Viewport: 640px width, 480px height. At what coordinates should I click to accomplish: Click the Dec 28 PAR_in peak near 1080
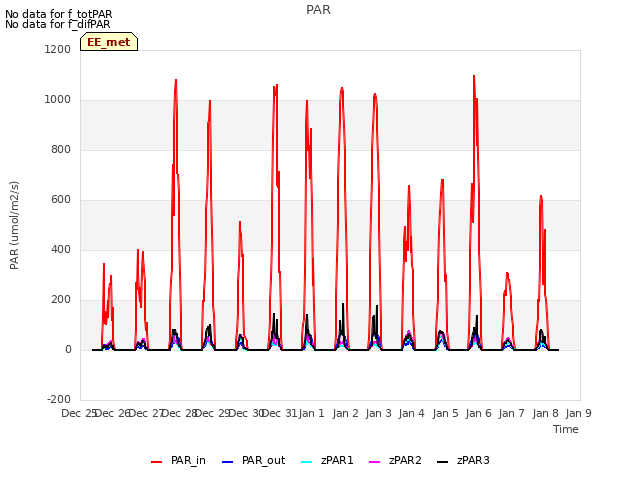coord(176,80)
